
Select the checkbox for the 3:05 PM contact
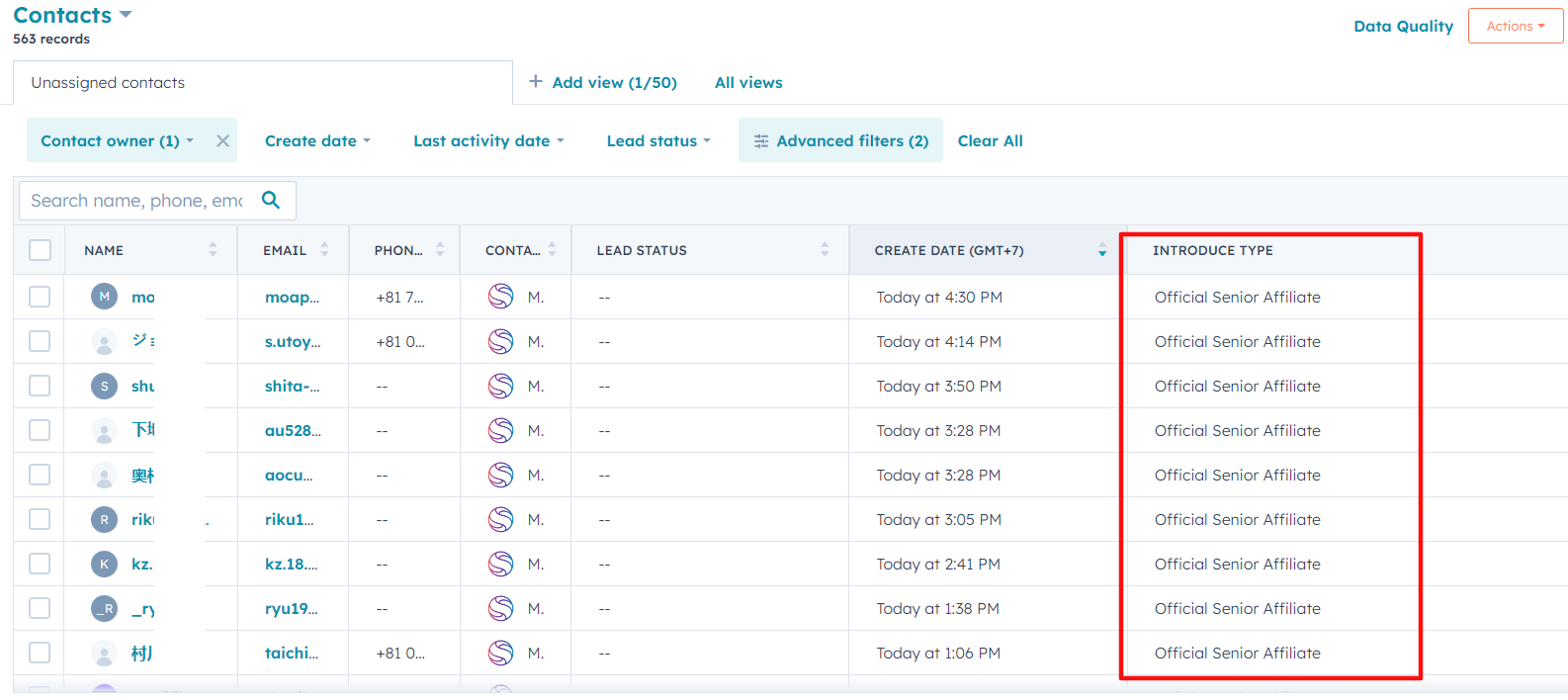pos(40,519)
